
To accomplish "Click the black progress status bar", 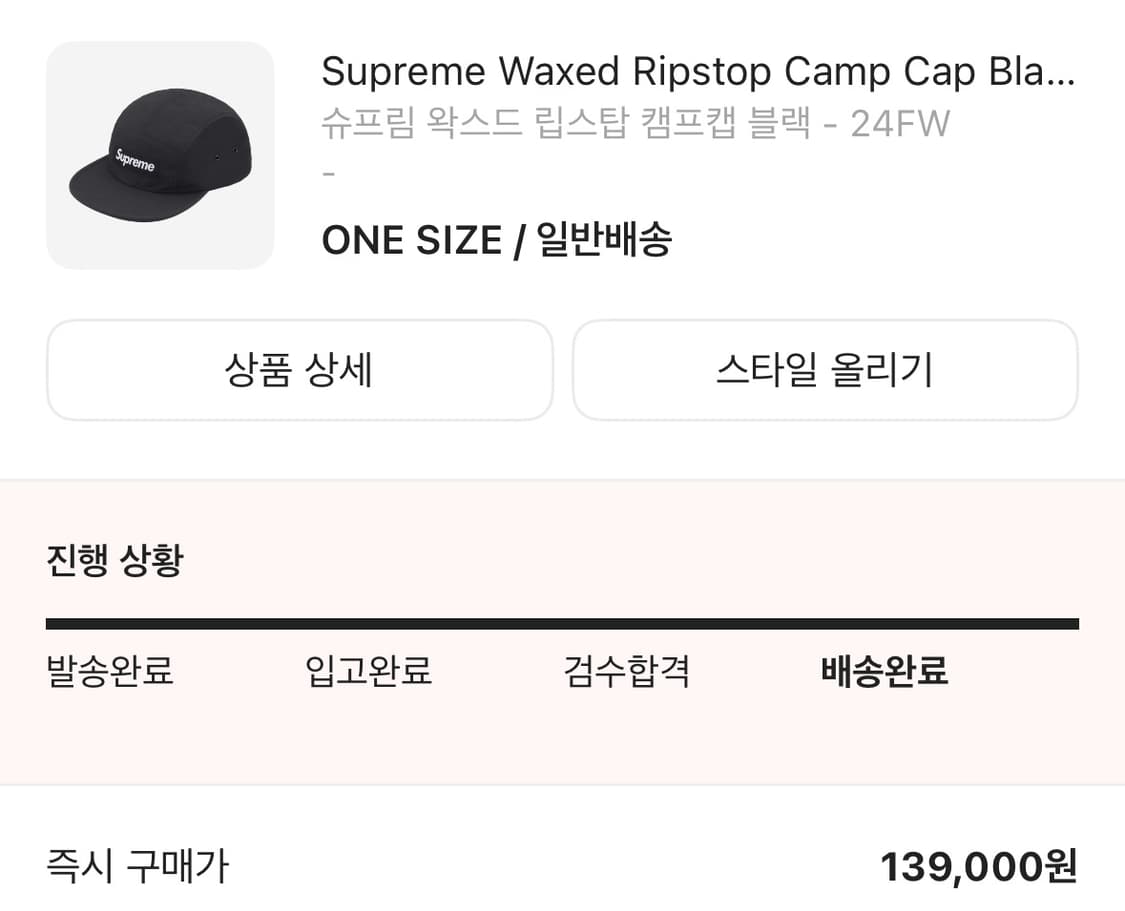I will (x=562, y=624).
